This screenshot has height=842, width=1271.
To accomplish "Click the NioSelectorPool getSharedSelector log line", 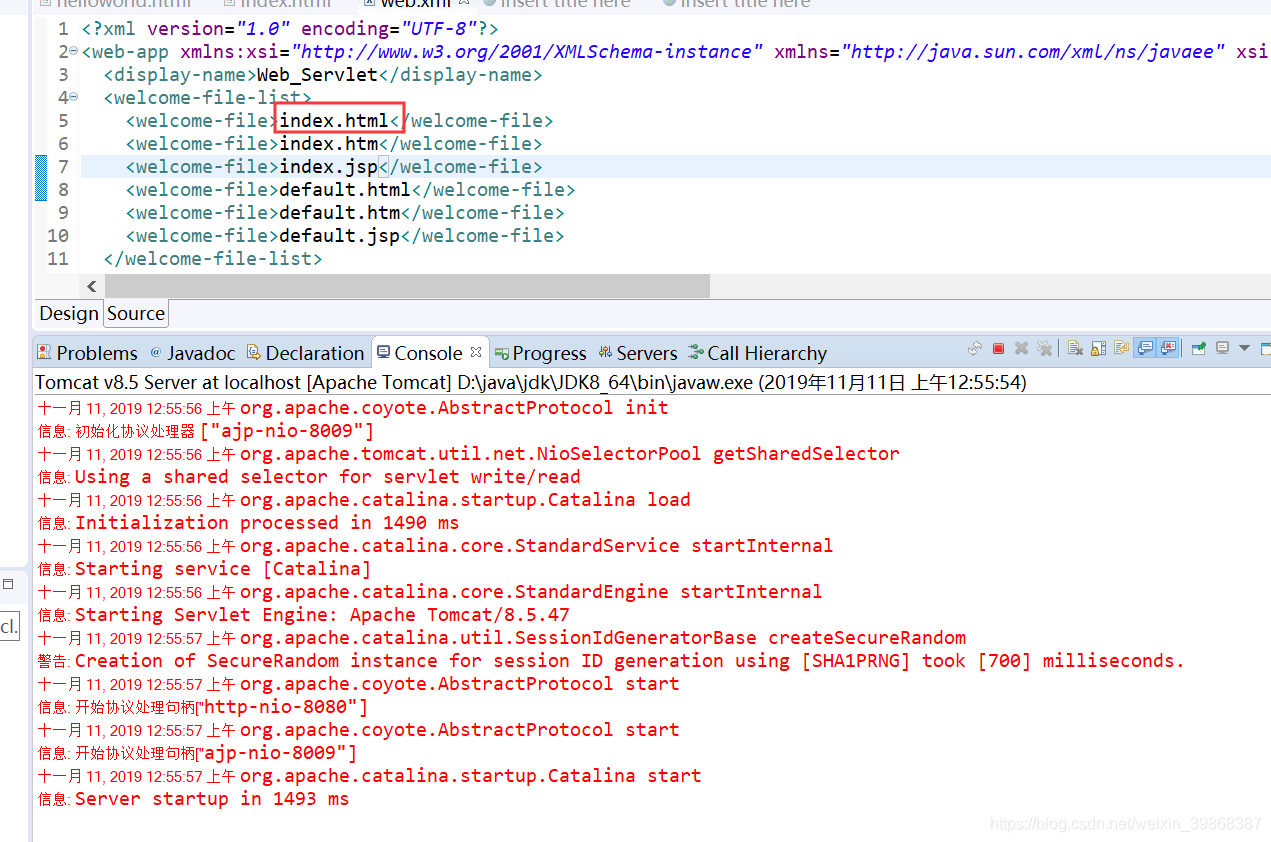I will tap(468, 454).
